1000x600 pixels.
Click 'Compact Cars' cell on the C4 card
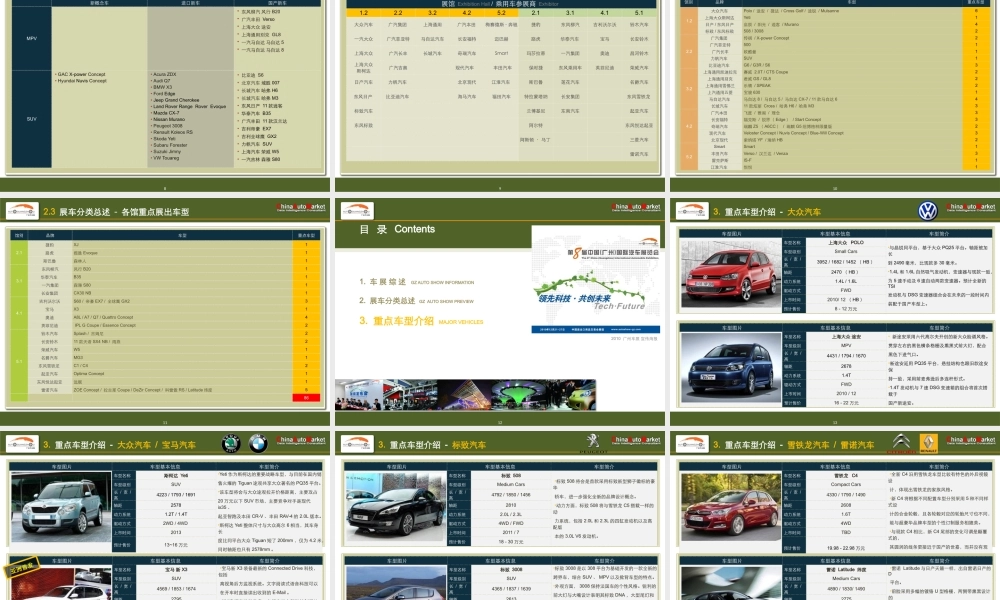(x=846, y=485)
